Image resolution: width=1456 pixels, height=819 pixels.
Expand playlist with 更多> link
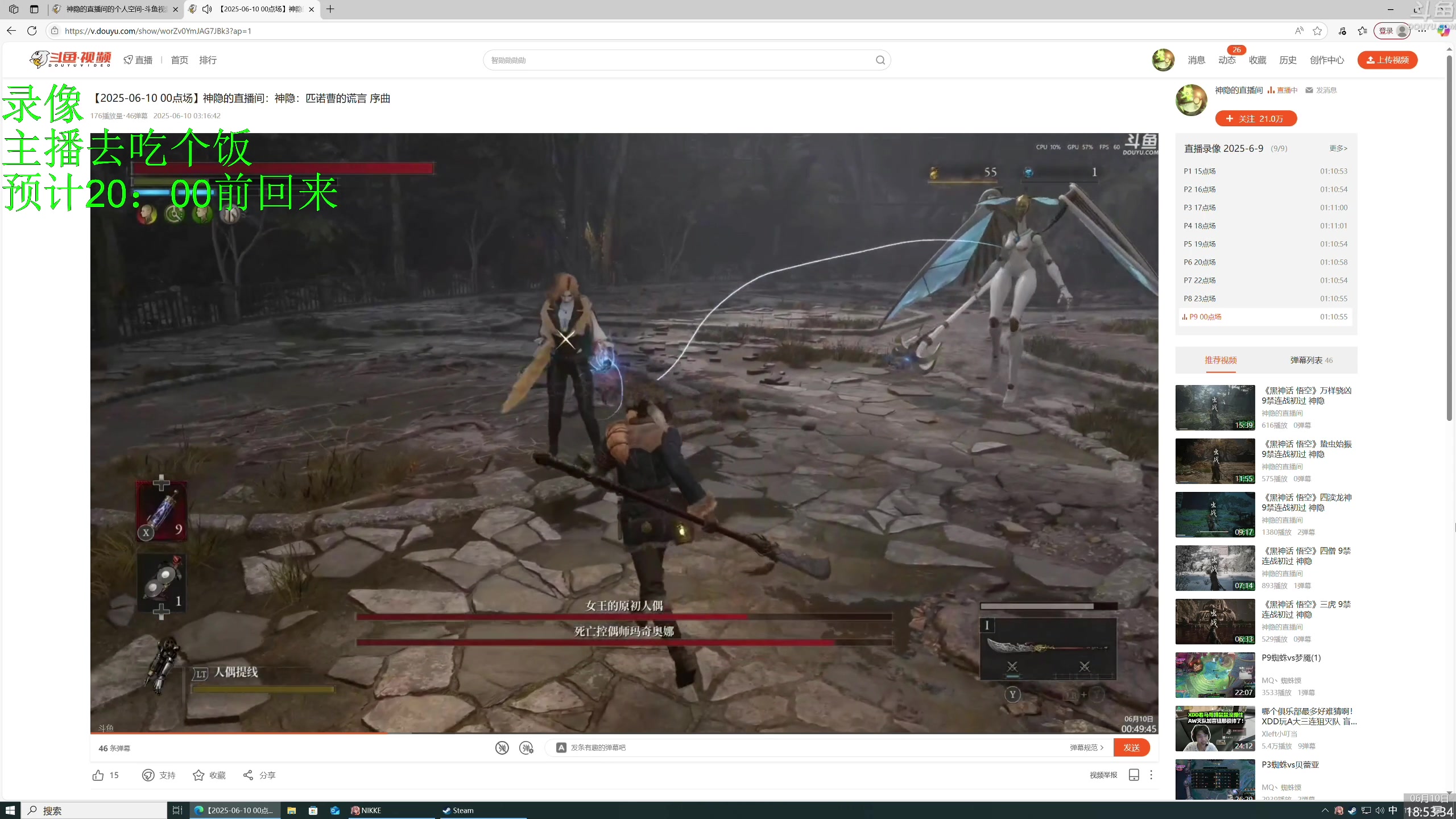pos(1338,148)
